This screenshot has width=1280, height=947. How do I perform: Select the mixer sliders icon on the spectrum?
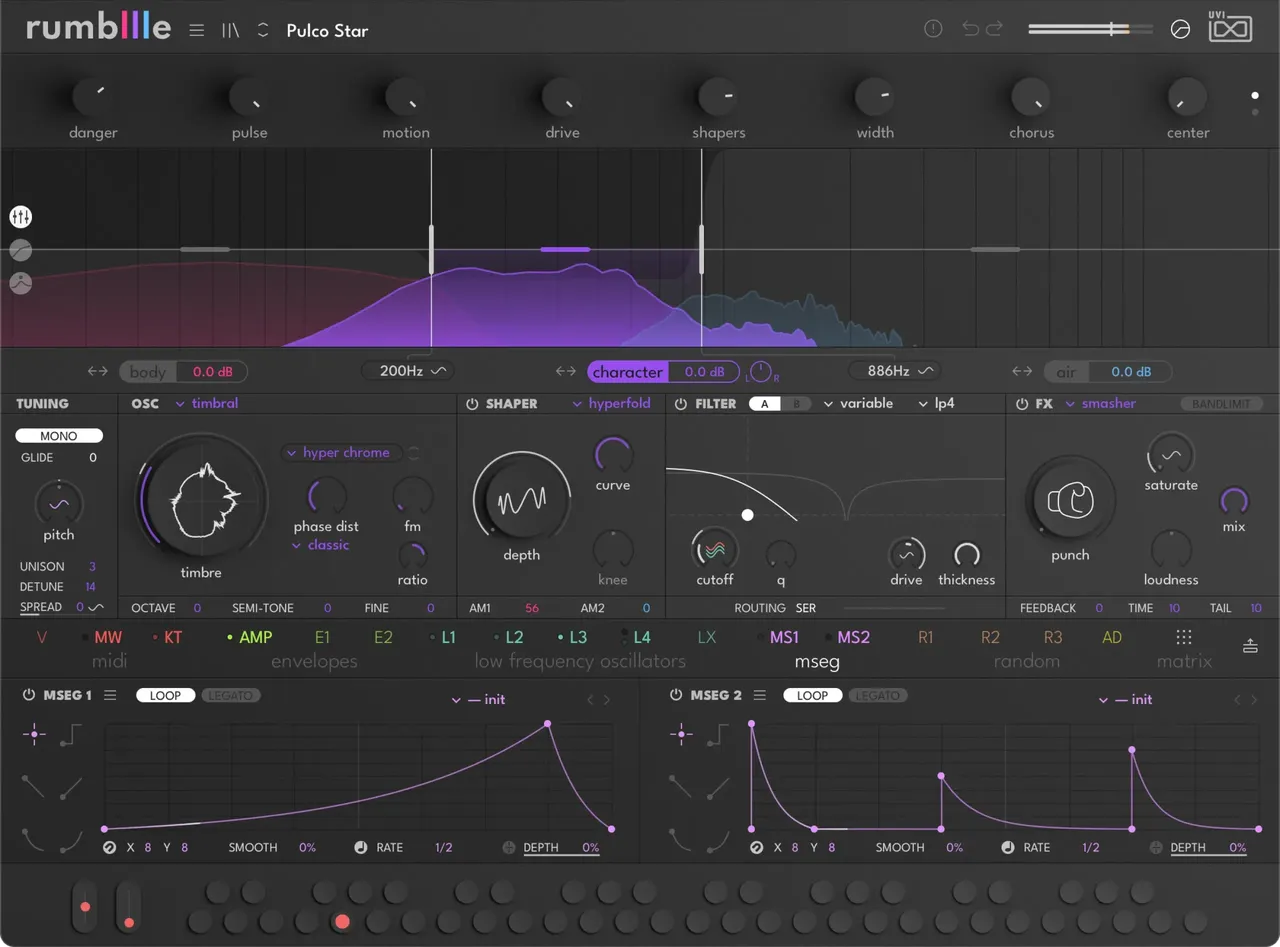coord(21,217)
